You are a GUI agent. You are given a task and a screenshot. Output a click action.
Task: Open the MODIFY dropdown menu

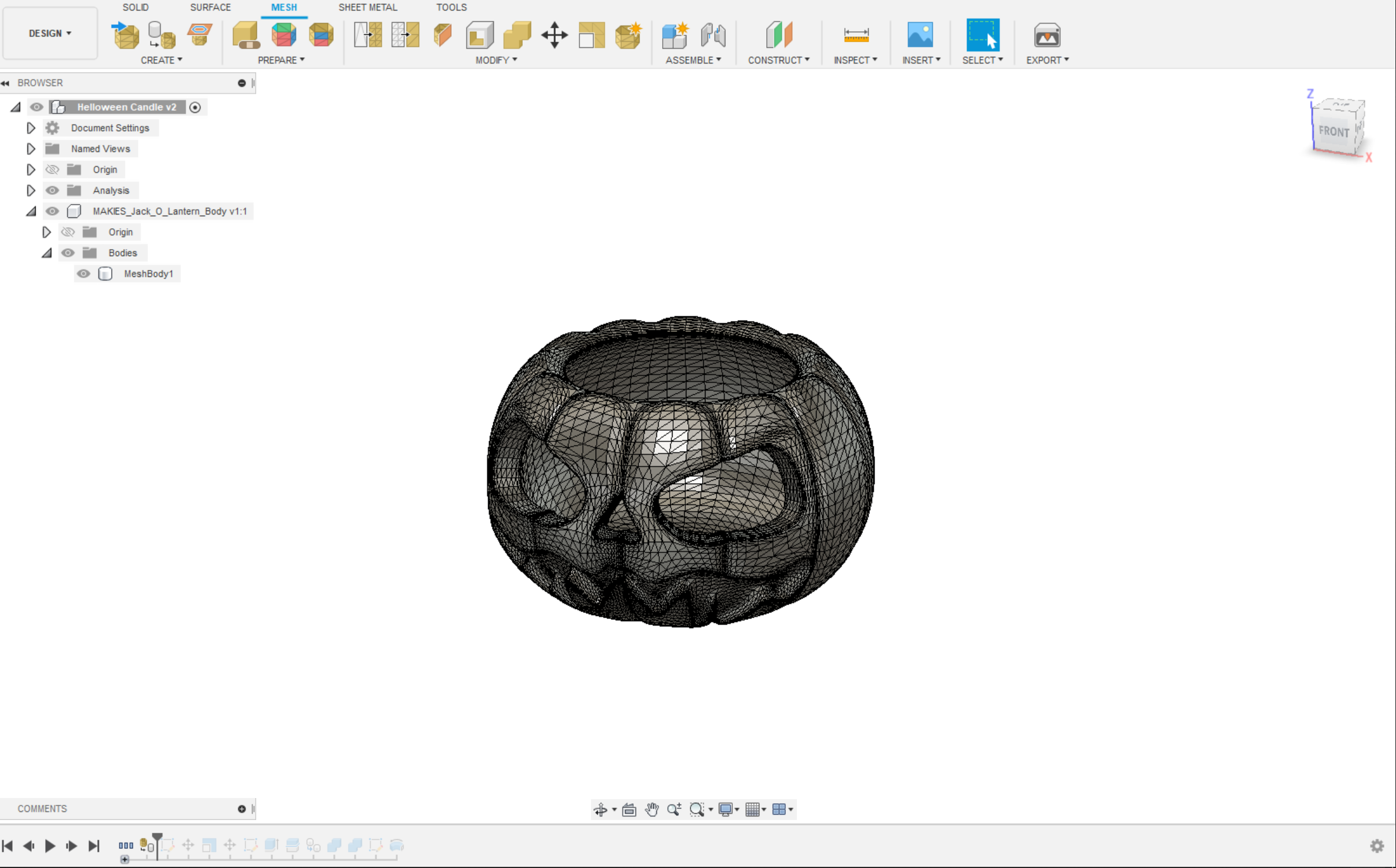tap(494, 60)
